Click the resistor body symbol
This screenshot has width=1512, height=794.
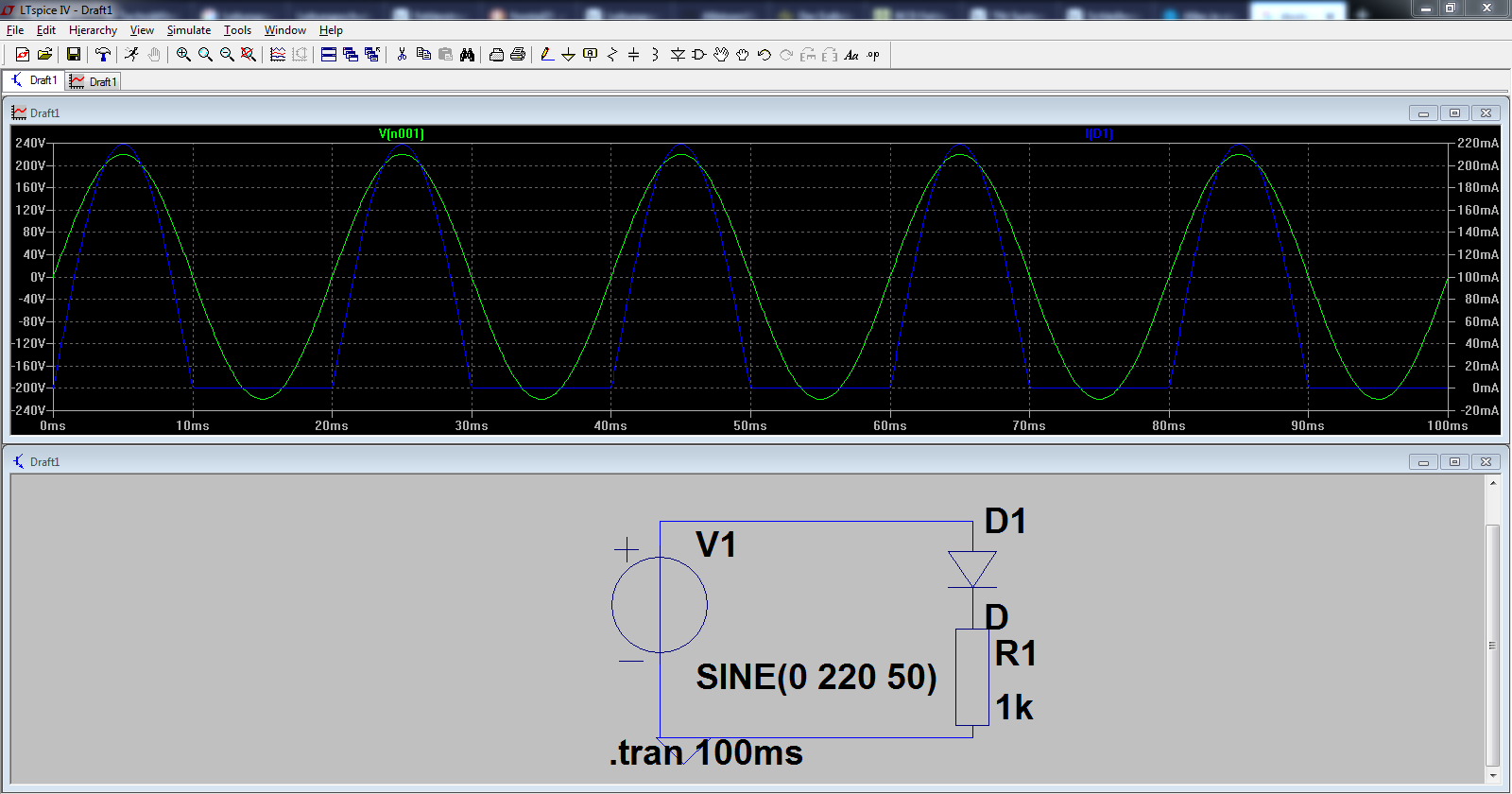(972, 677)
